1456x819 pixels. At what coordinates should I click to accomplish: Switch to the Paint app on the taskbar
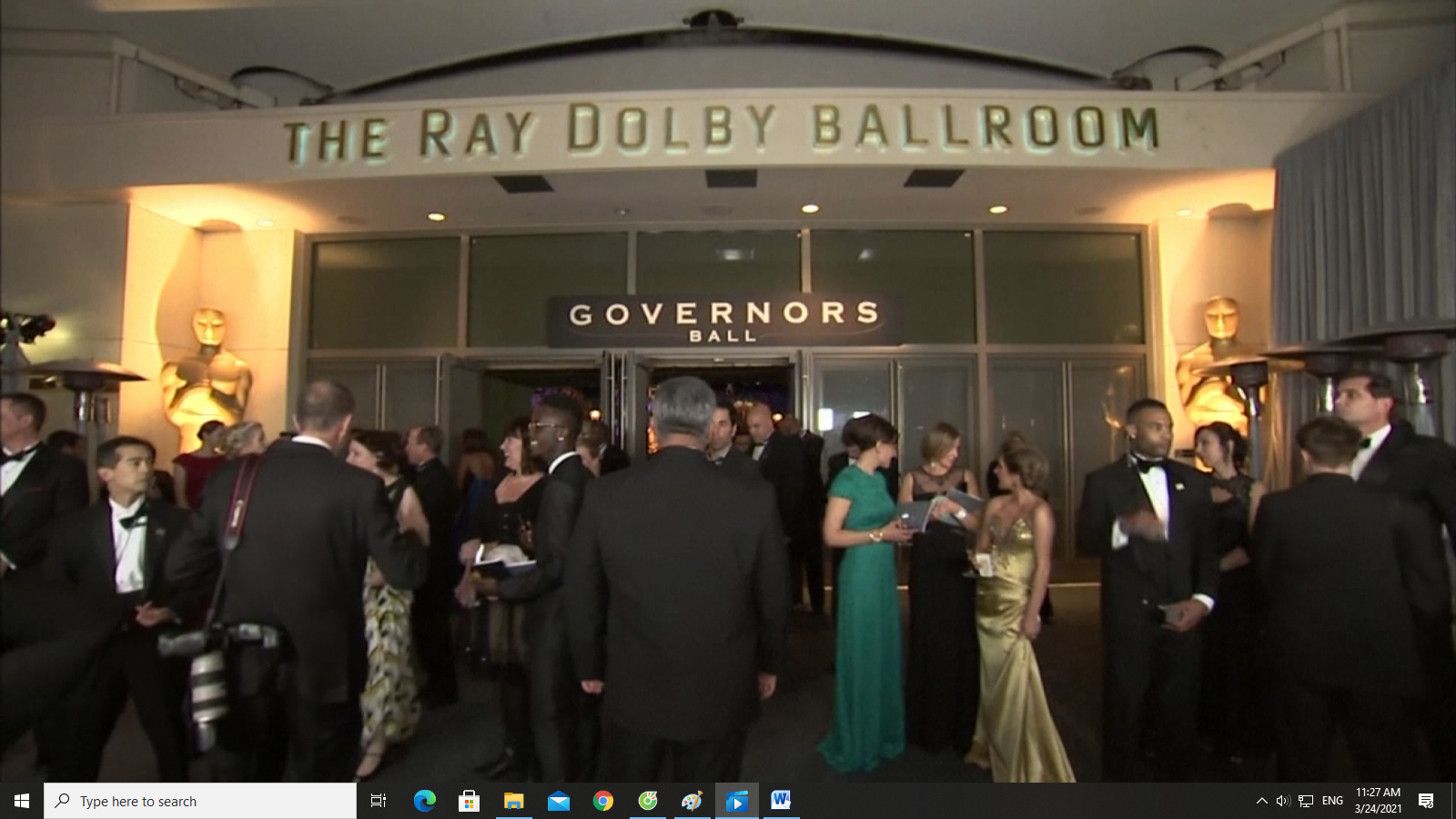(x=692, y=801)
